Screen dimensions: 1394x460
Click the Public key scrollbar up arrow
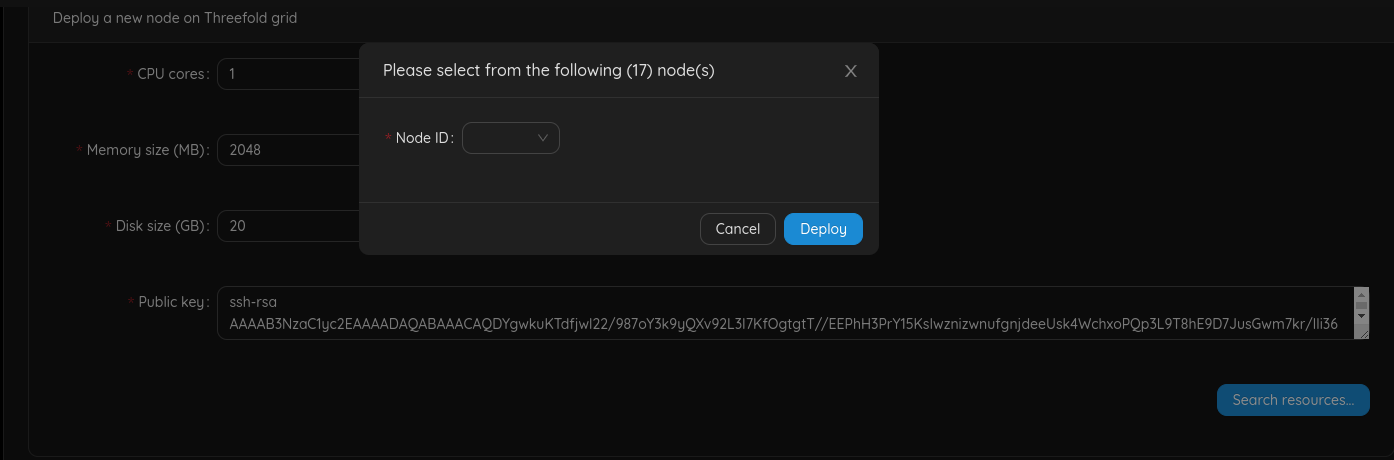(1360, 295)
